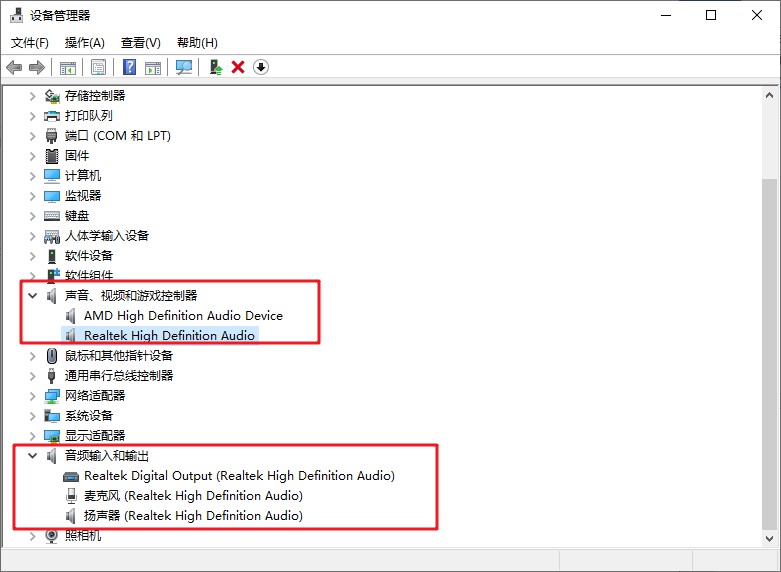The image size is (781, 572).
Task: Open the 文件(F) menu
Action: 30,43
